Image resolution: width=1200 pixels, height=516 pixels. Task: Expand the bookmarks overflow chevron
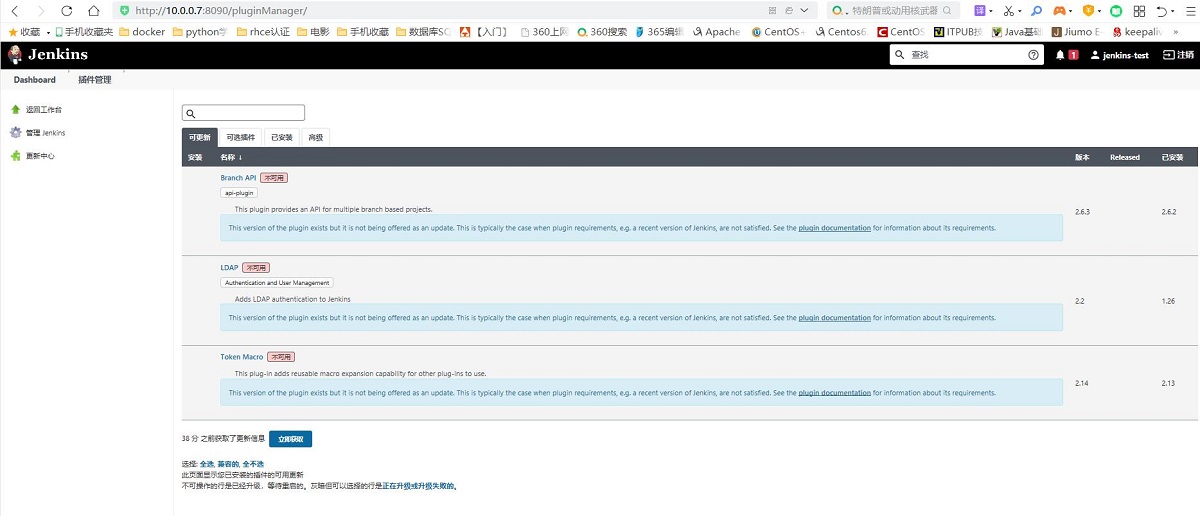(1175, 32)
